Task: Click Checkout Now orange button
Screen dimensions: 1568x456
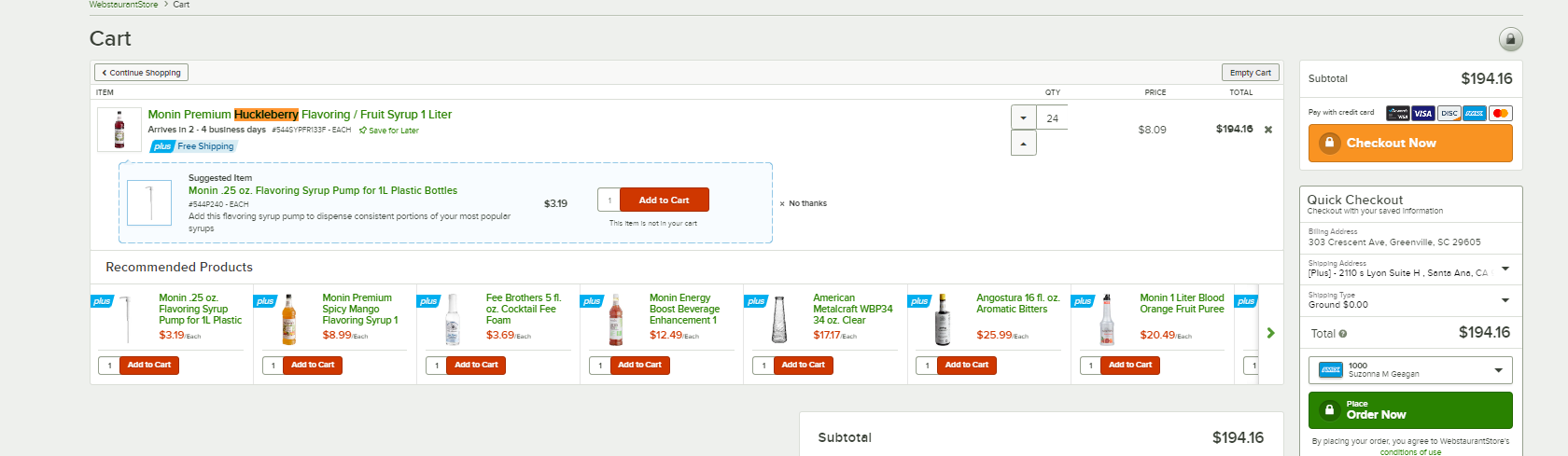Action: pyautogui.click(x=1410, y=143)
